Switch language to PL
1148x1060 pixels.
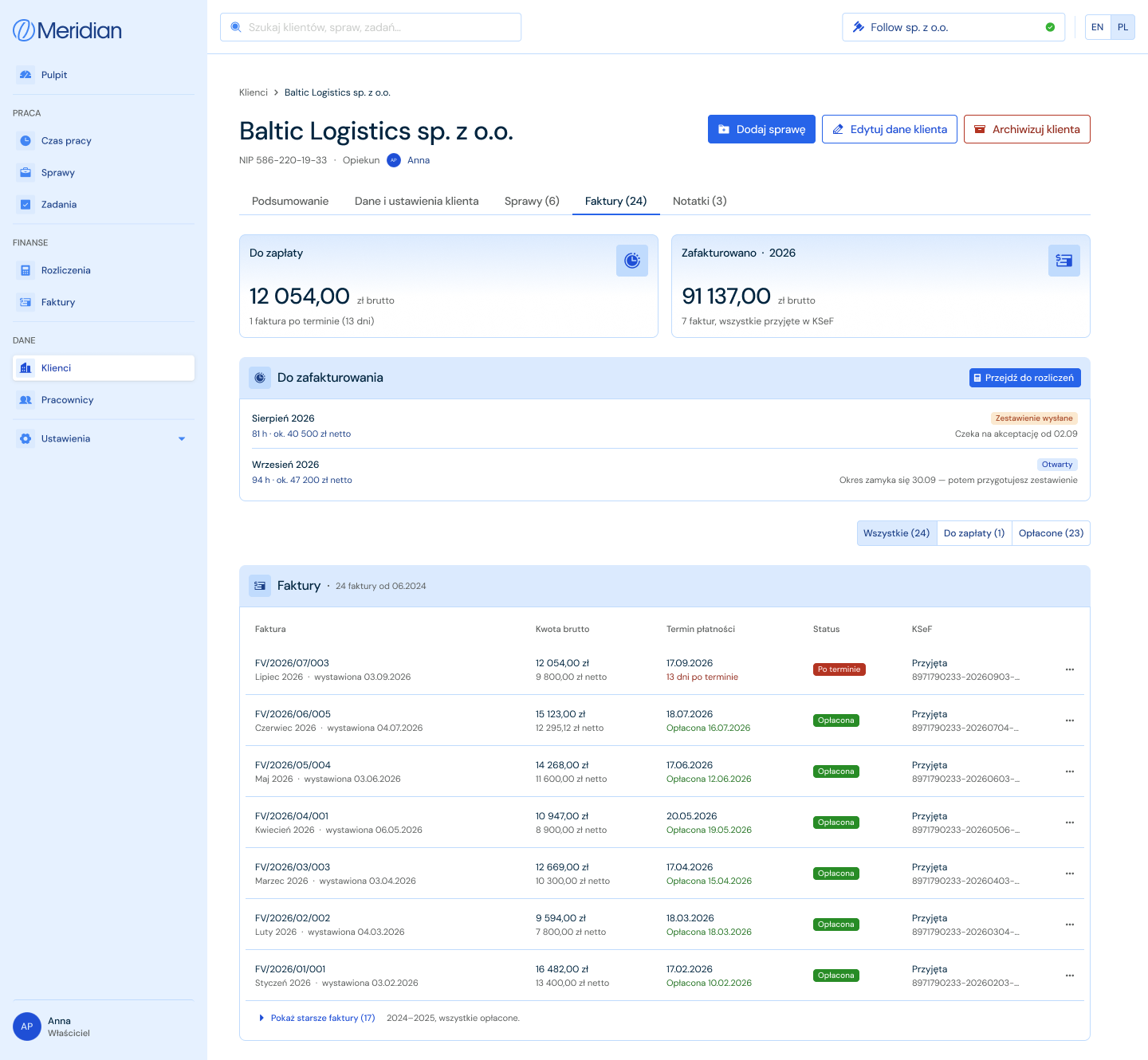pos(1122,27)
